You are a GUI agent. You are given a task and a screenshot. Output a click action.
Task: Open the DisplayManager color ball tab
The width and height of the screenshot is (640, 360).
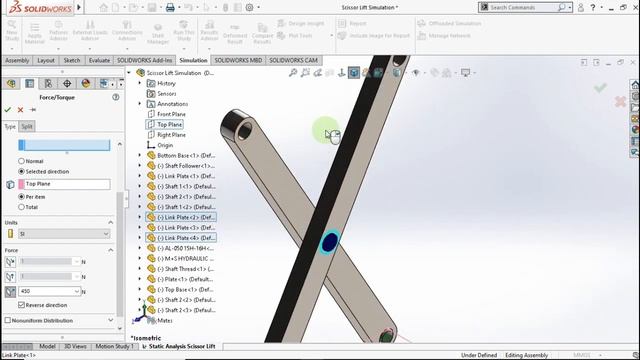point(86,83)
